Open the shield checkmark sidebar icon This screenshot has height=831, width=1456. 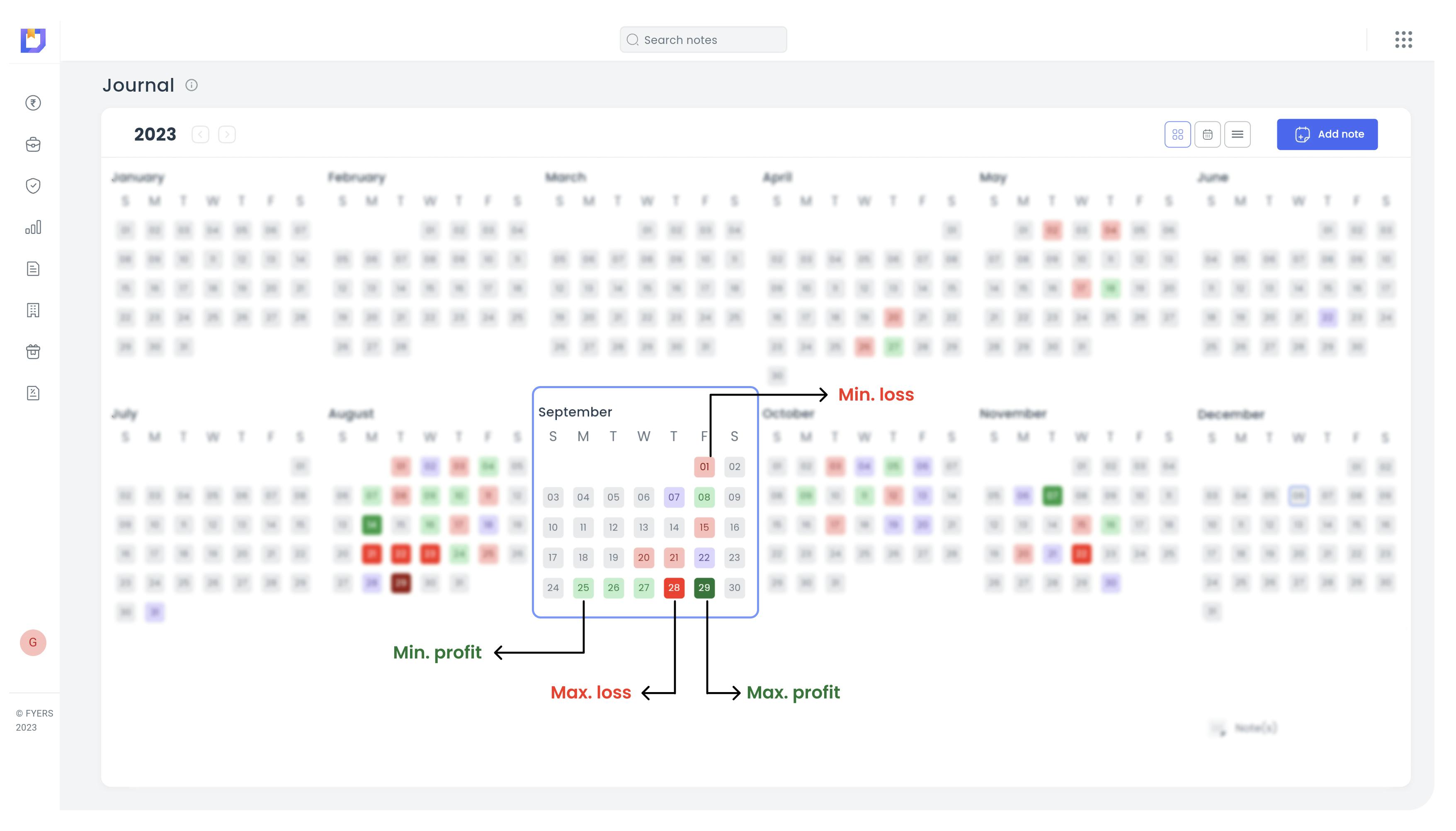33,185
